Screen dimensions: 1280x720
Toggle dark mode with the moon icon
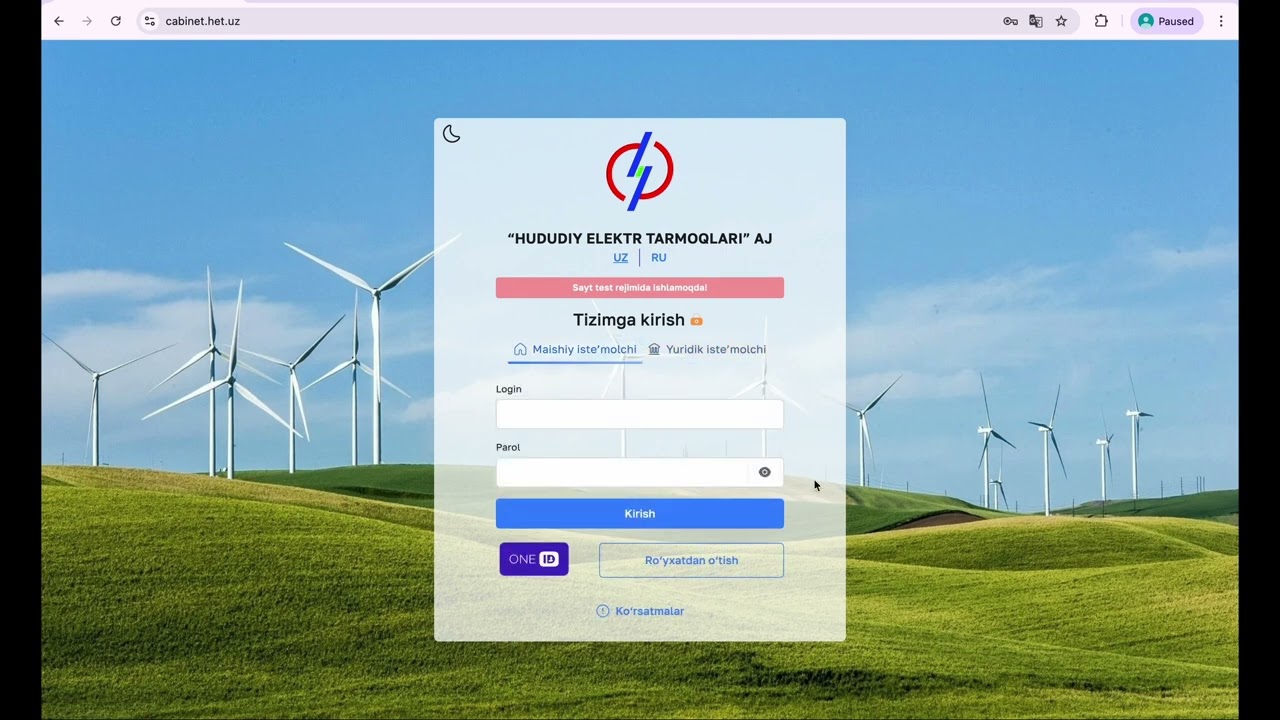click(451, 134)
